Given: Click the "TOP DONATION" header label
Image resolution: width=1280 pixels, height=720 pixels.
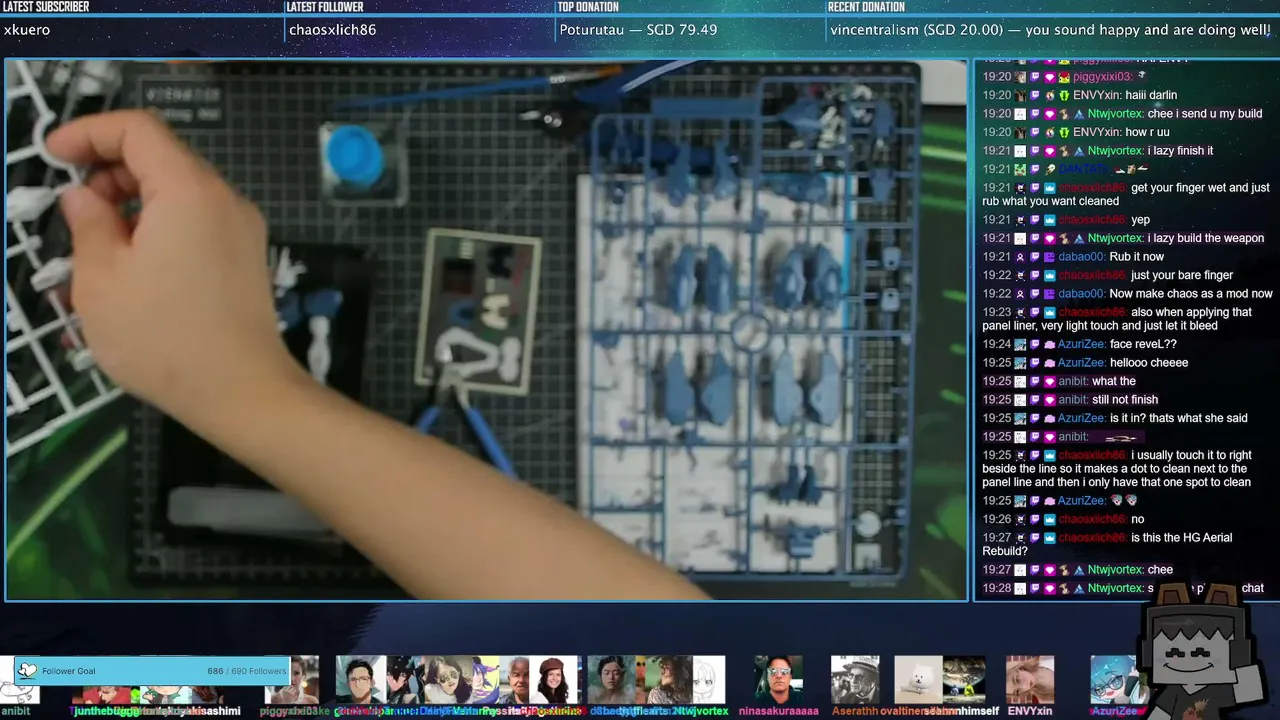Looking at the screenshot, I should coord(588,7).
